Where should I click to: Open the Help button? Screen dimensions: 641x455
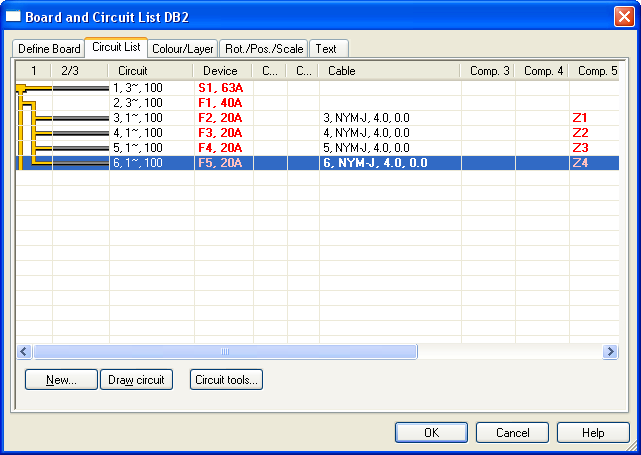pos(593,433)
